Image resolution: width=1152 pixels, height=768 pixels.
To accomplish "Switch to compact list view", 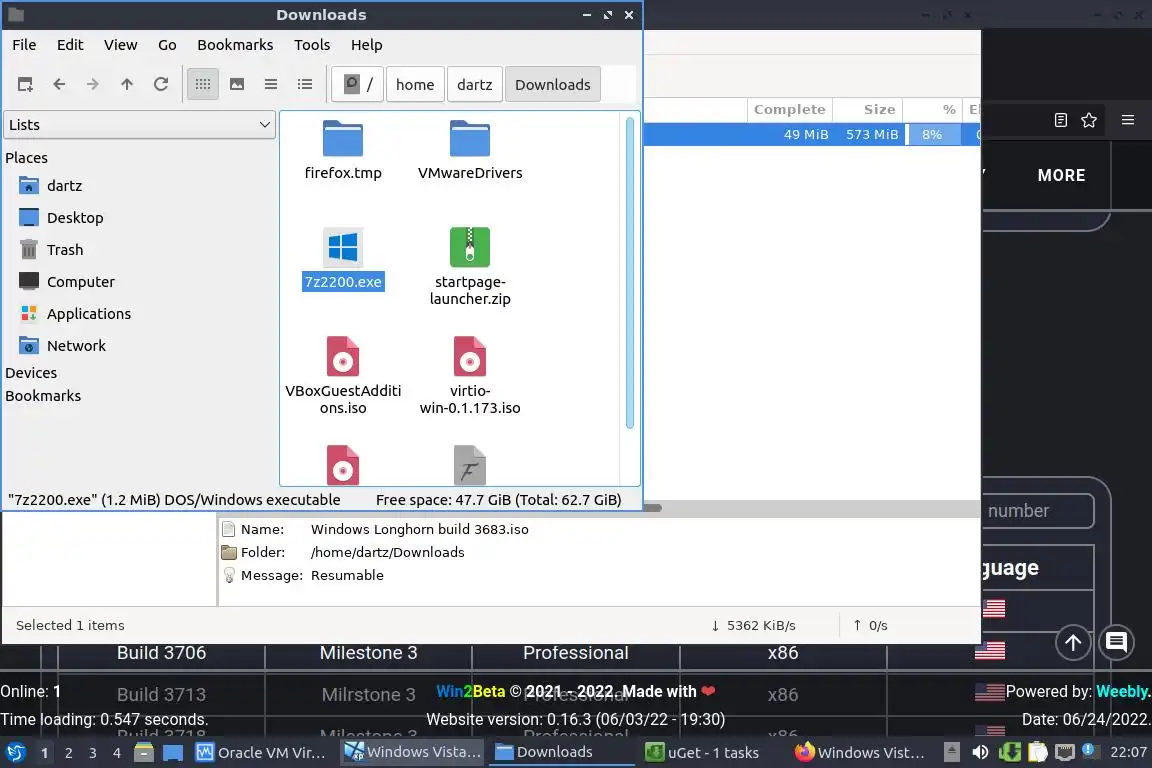I will pyautogui.click(x=271, y=85).
